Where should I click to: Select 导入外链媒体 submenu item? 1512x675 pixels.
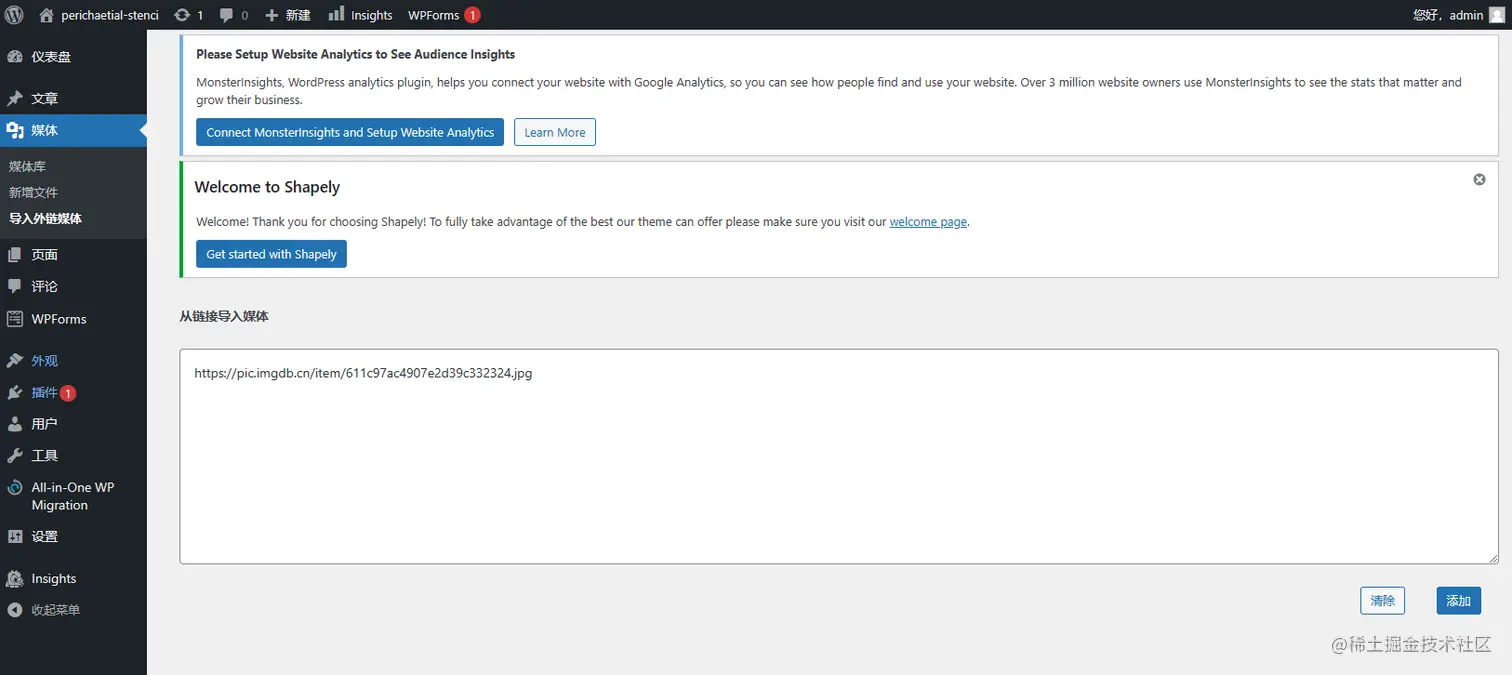[46, 218]
